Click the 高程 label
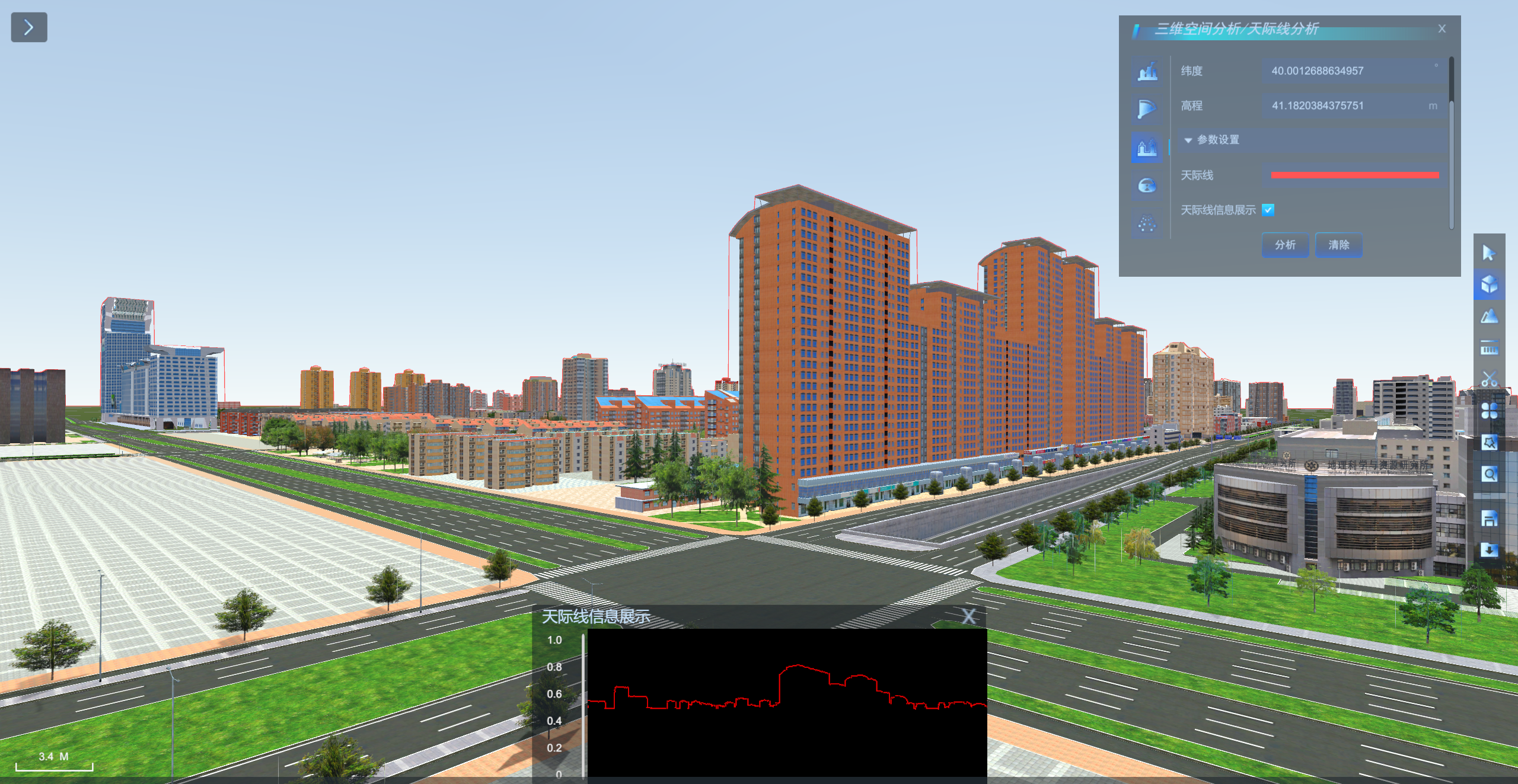1518x784 pixels. [1191, 106]
